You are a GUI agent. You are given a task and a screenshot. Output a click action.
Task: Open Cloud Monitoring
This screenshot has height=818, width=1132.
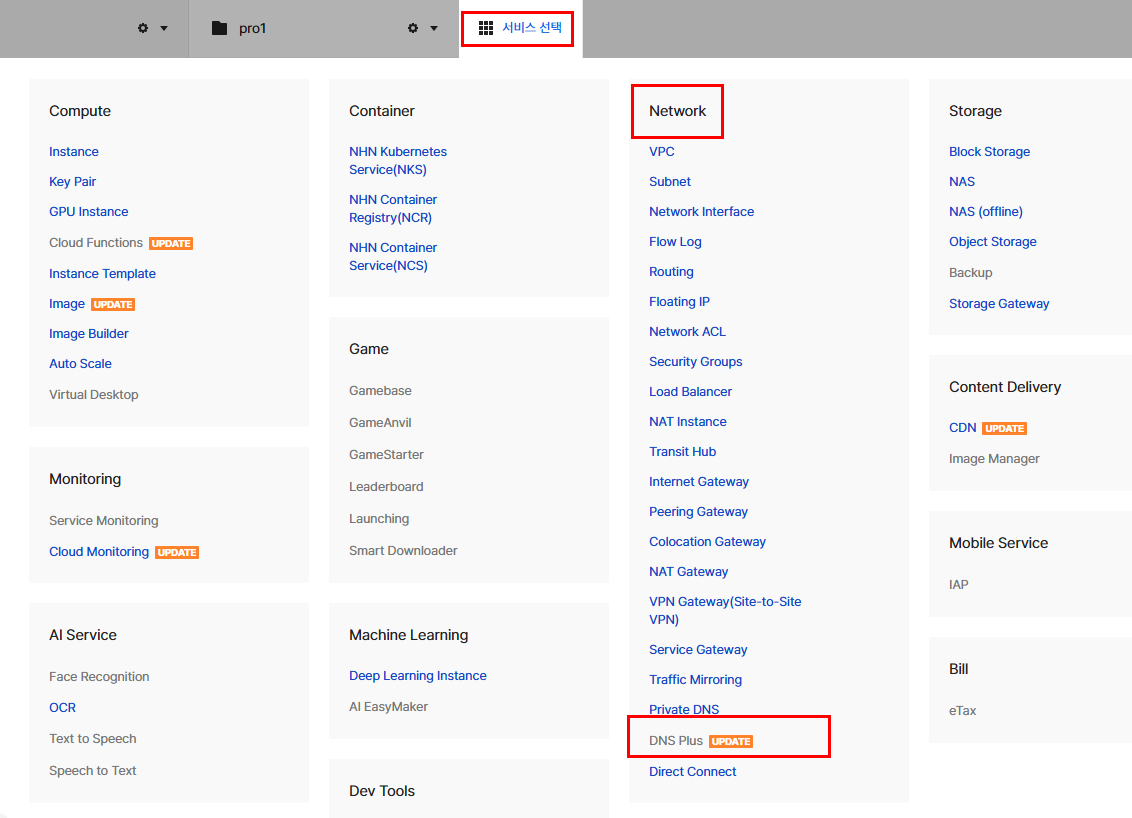(99, 552)
